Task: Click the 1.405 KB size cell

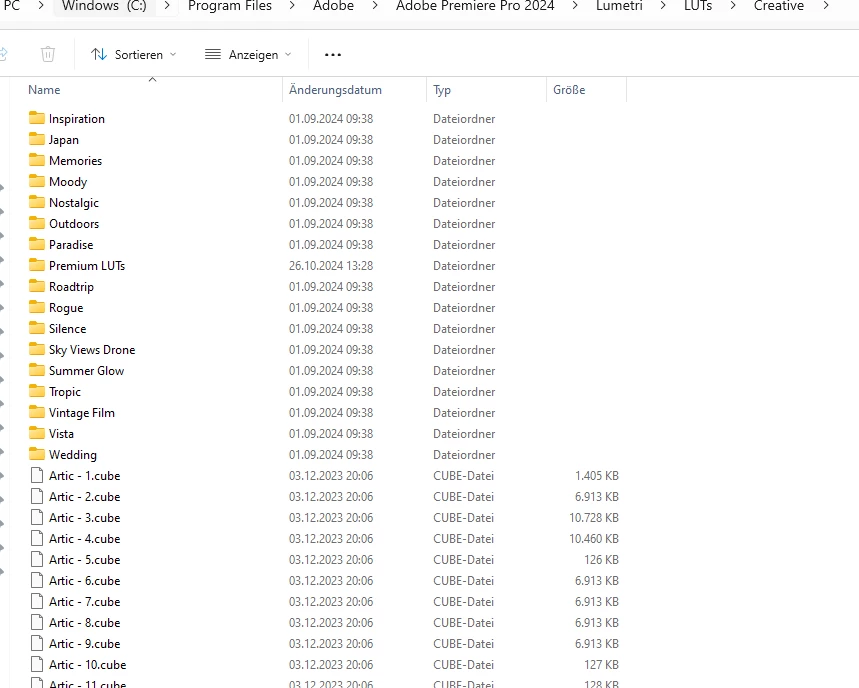Action: coord(597,475)
